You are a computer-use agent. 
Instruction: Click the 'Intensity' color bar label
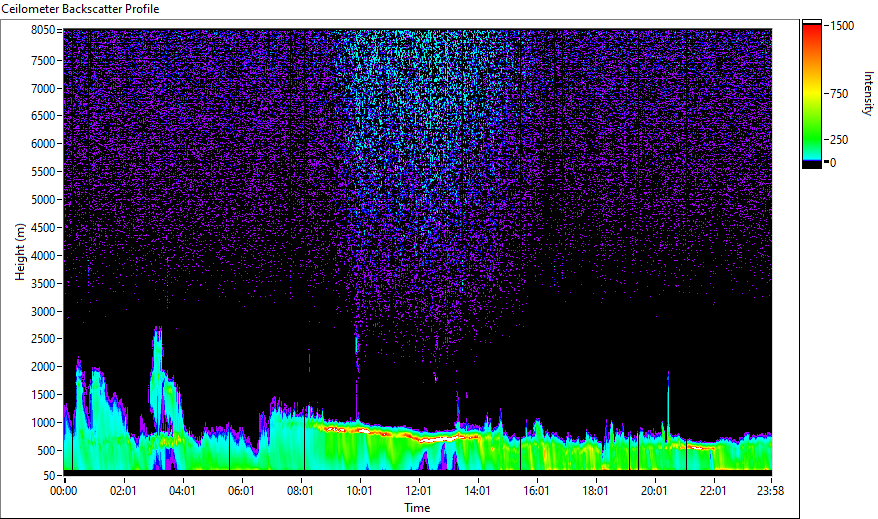[868, 93]
